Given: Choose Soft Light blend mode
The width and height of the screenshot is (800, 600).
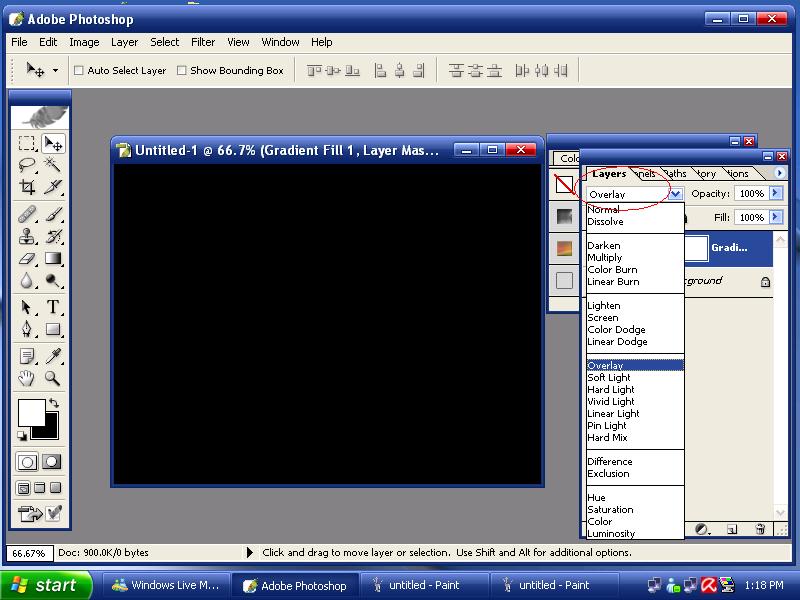Looking at the screenshot, I should pyautogui.click(x=609, y=378).
